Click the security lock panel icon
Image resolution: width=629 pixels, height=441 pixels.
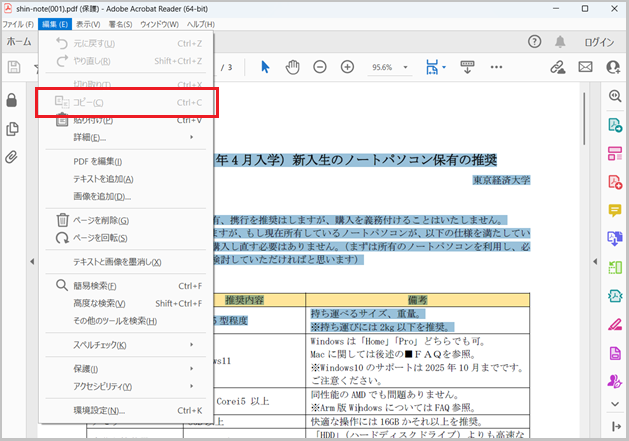tap(12, 100)
